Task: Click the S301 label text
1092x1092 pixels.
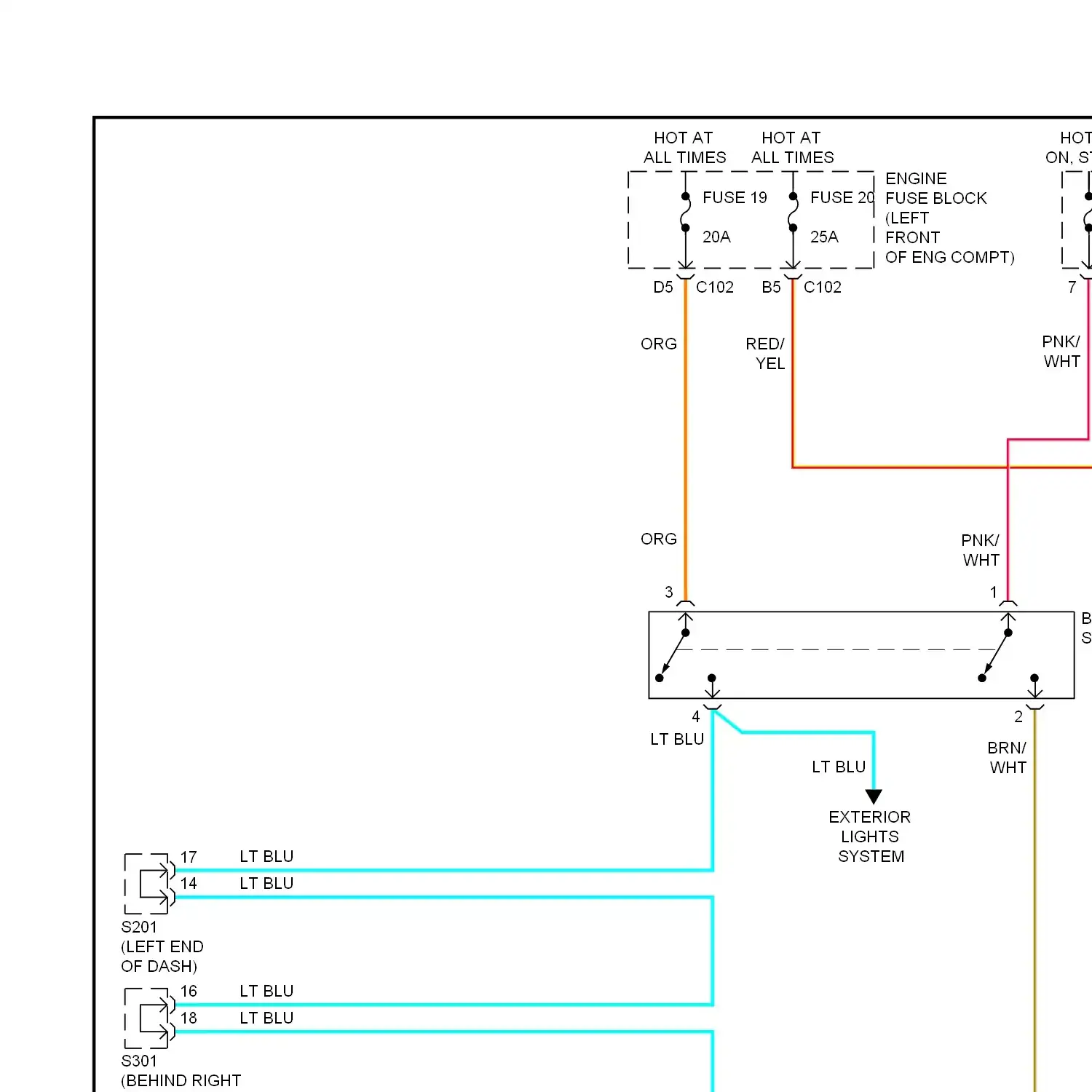Action: pos(139,1061)
